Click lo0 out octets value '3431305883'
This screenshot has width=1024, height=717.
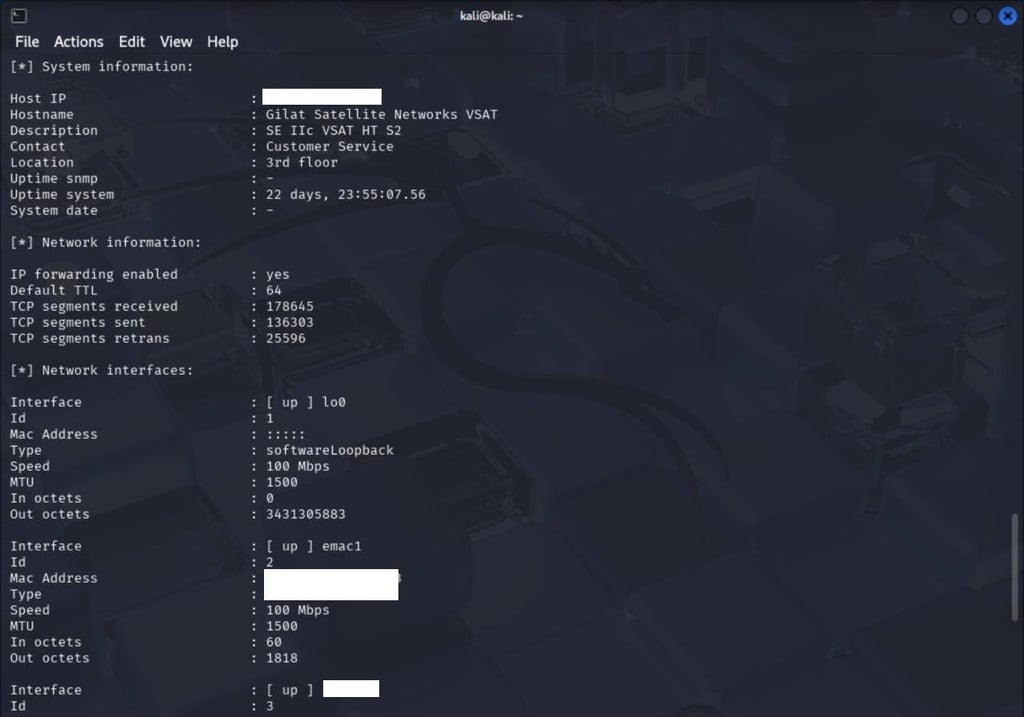306,515
